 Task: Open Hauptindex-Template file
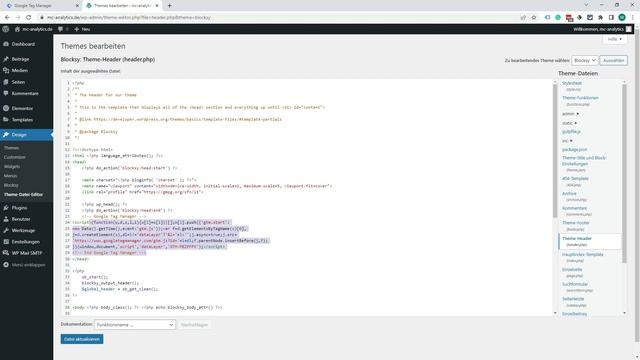pyautogui.click(x=582, y=254)
